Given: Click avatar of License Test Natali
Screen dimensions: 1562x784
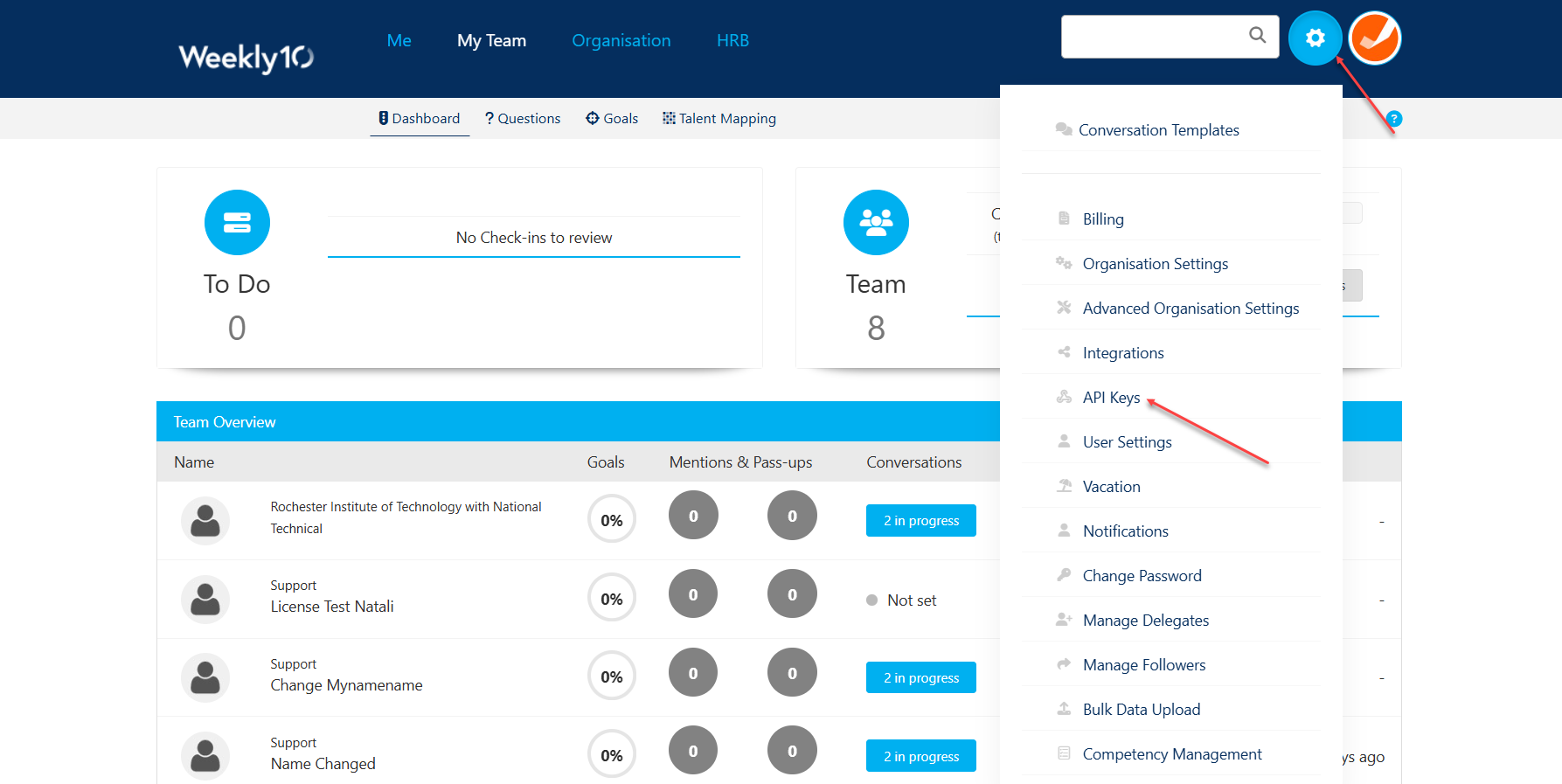Looking at the screenshot, I should (205, 600).
